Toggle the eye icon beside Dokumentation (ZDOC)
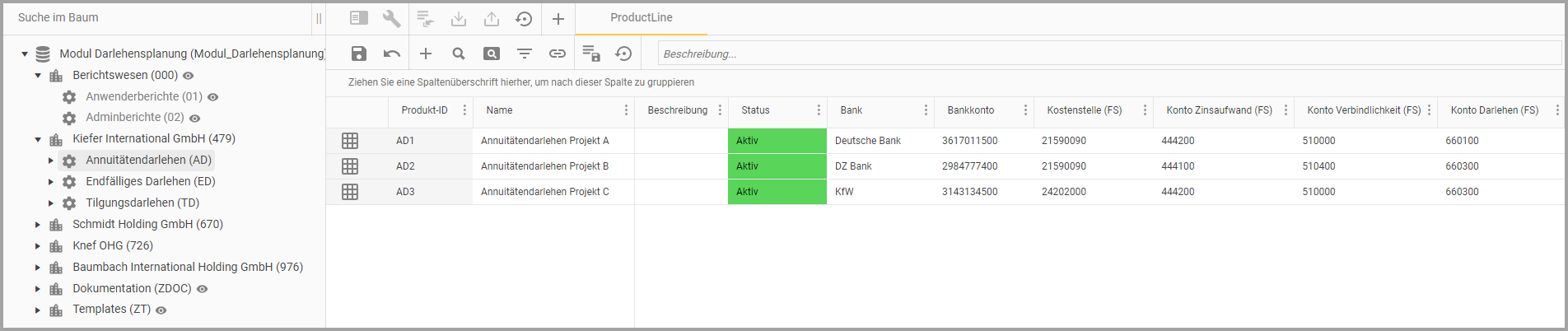Image resolution: width=1568 pixels, height=331 pixels. click(203, 289)
